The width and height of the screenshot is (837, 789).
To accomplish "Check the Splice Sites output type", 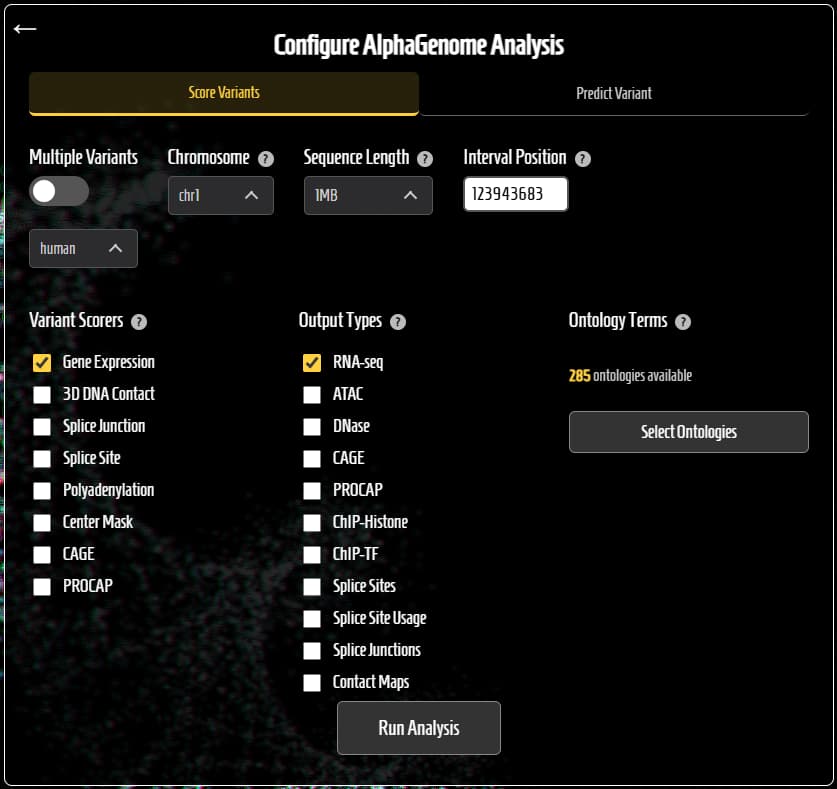I will (x=312, y=587).
